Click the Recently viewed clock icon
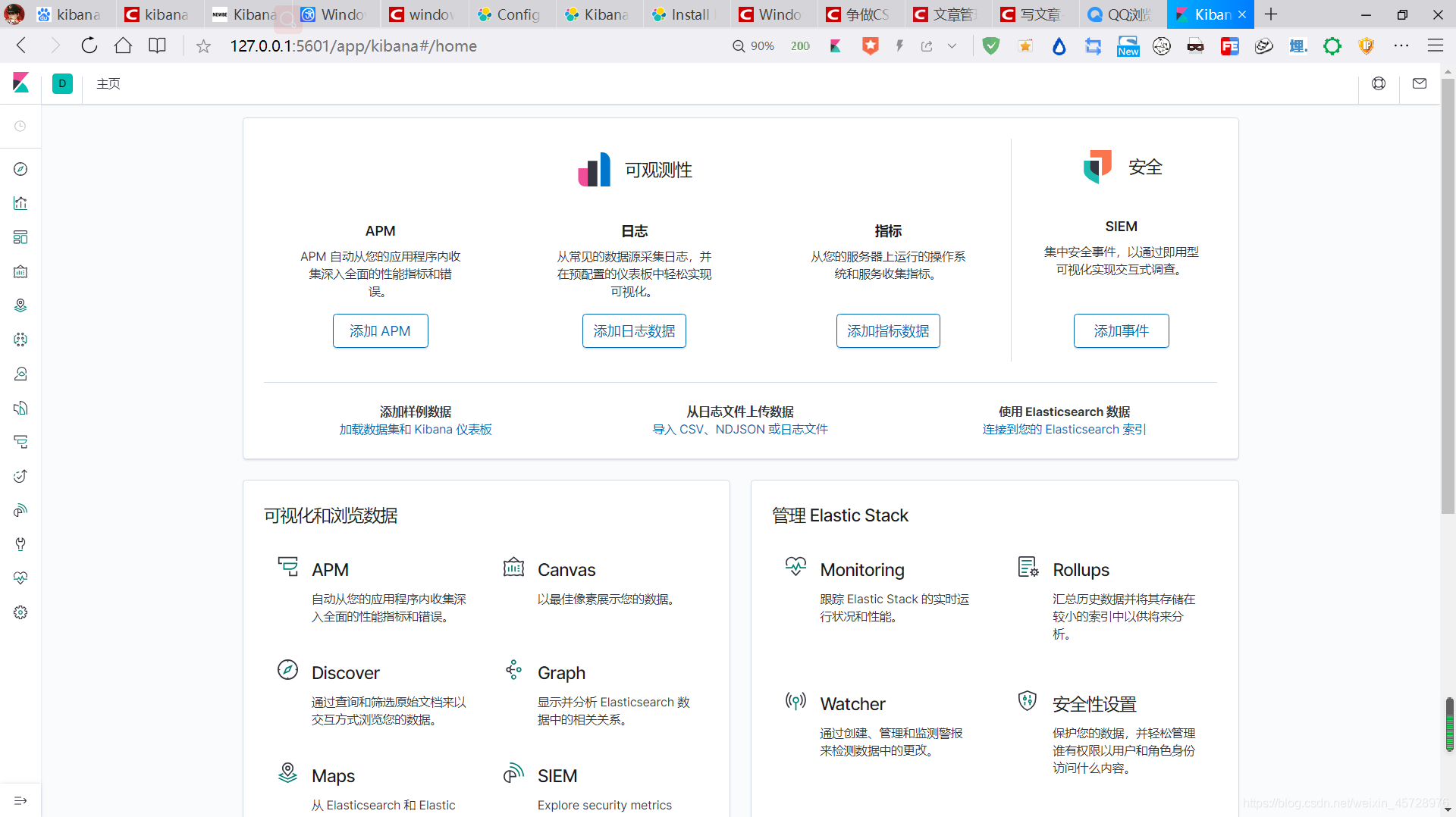 click(20, 127)
